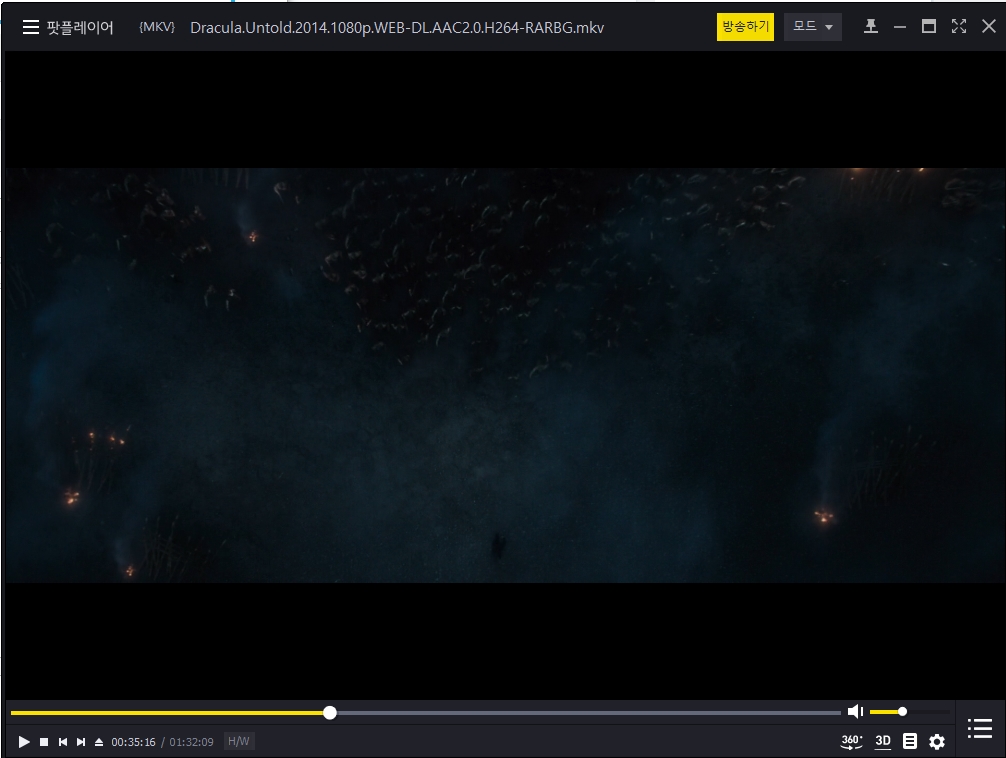
Task: Click the {MKV} format label
Action: tap(157, 27)
